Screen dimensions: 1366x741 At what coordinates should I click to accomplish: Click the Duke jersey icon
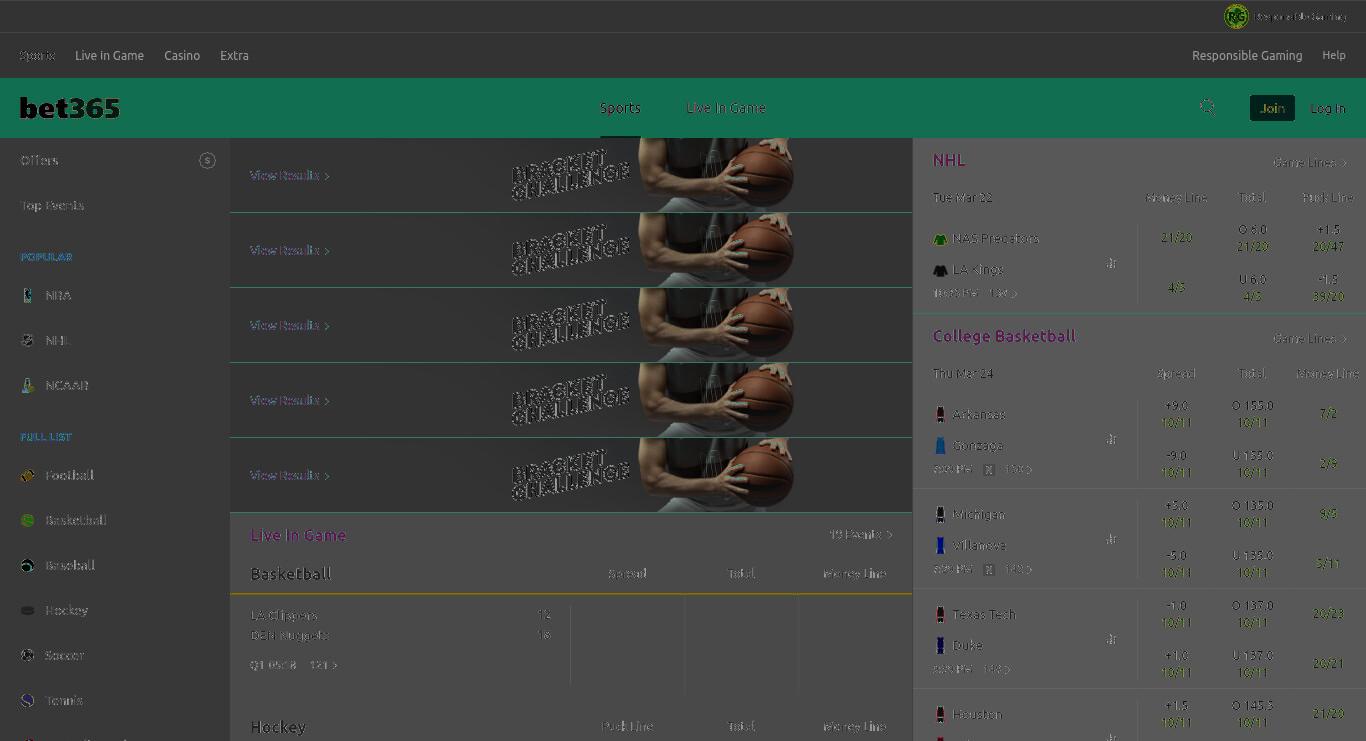pos(940,645)
